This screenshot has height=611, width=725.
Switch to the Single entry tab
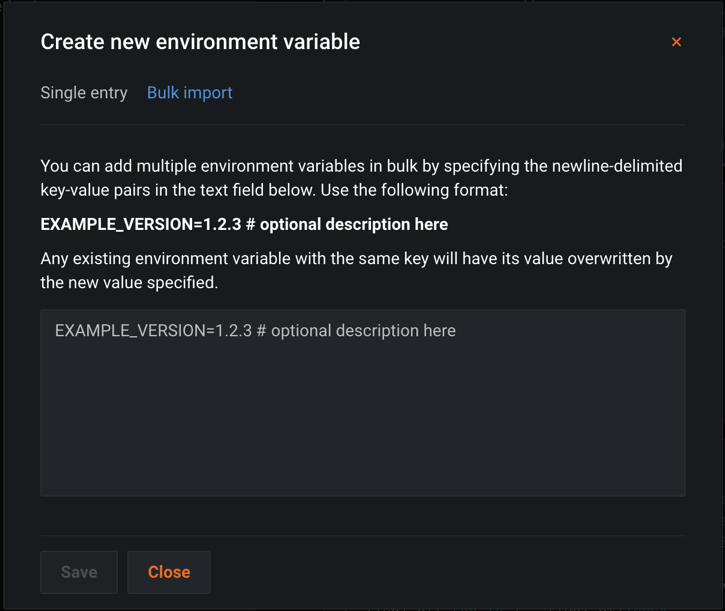pos(84,93)
